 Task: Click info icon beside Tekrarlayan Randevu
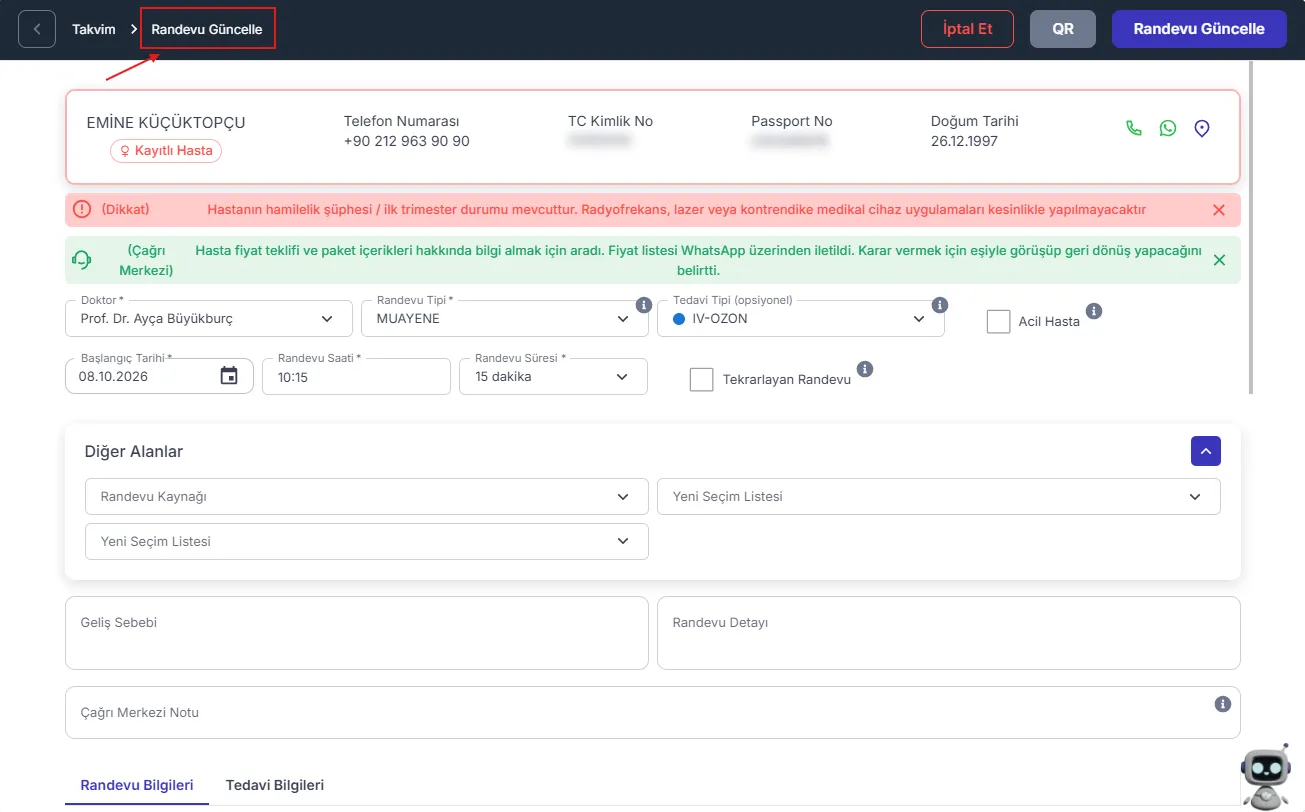pos(865,369)
